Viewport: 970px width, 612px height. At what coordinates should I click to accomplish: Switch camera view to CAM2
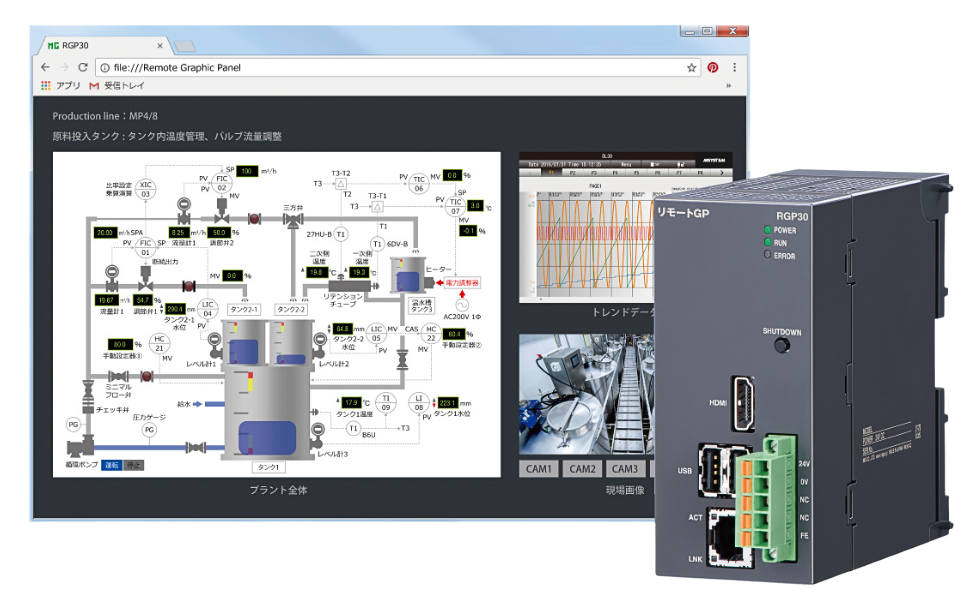click(x=582, y=469)
